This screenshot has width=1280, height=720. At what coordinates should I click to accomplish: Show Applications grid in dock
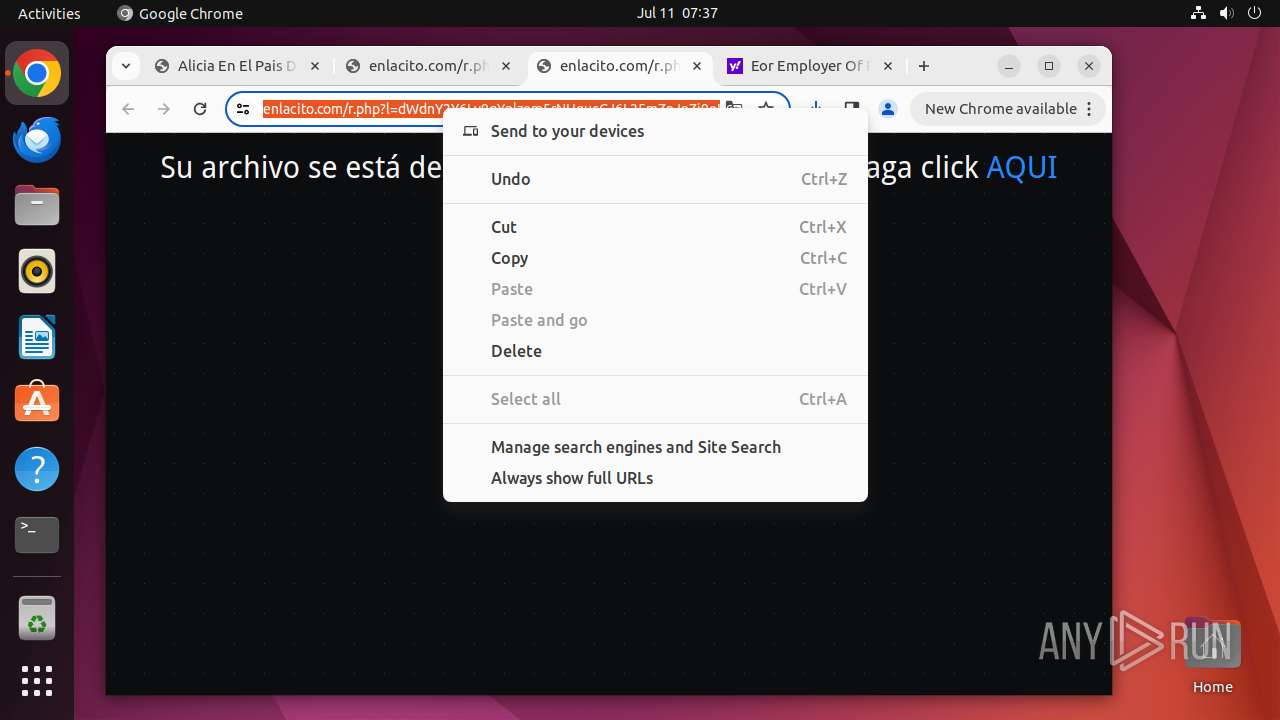[37, 681]
